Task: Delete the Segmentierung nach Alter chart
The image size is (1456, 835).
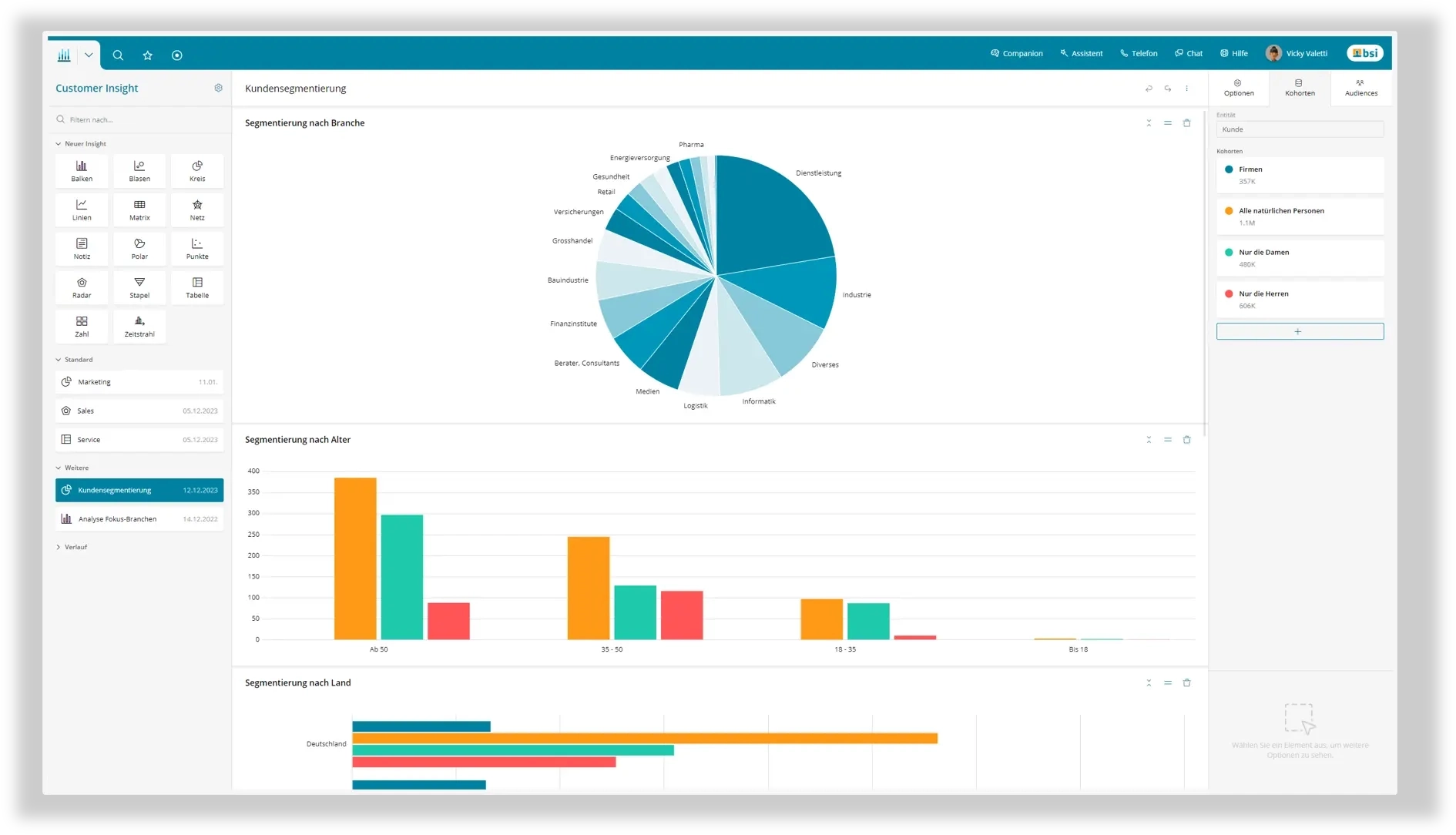Action: point(1187,440)
